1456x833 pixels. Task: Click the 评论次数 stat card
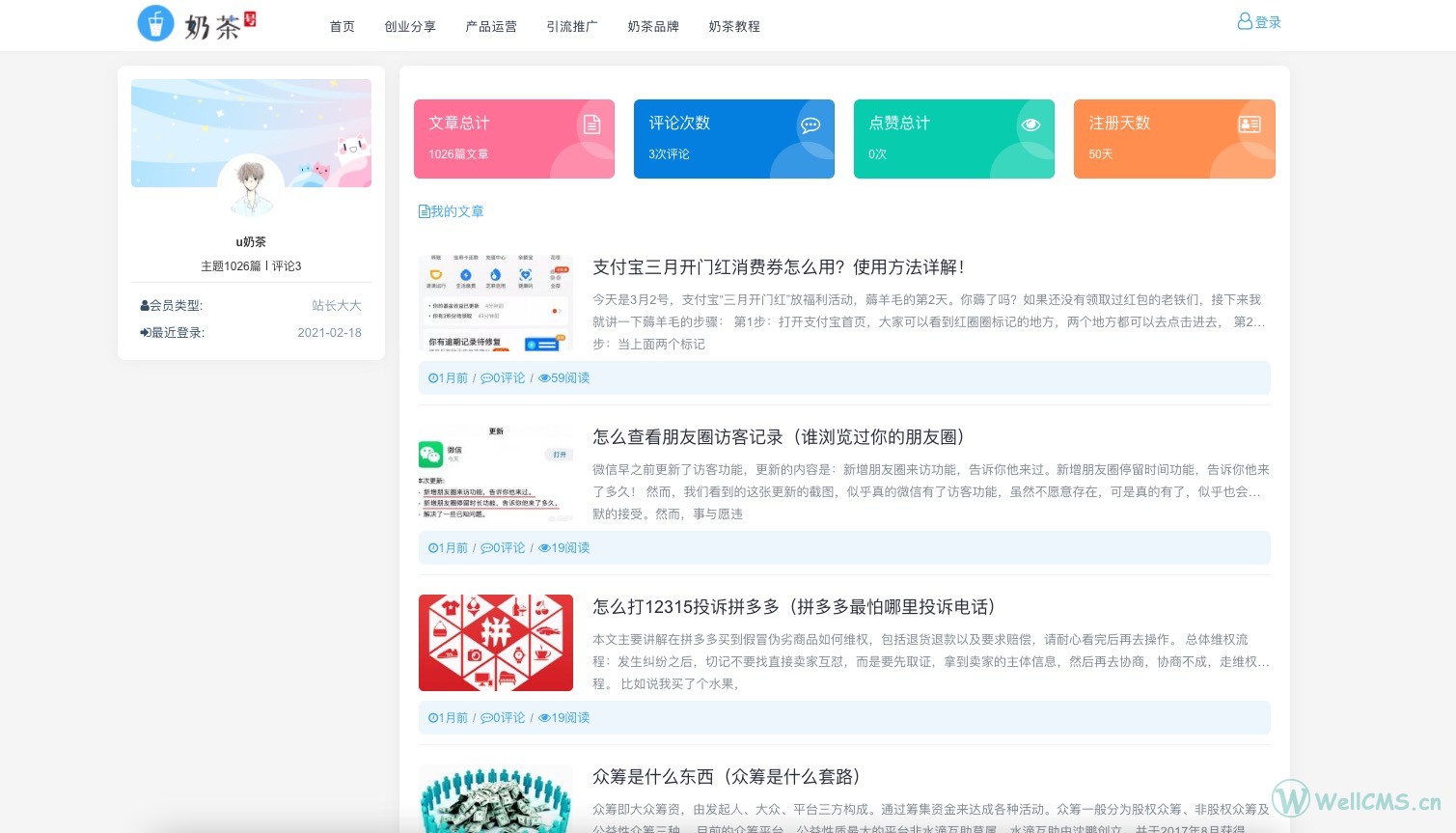[x=734, y=139]
